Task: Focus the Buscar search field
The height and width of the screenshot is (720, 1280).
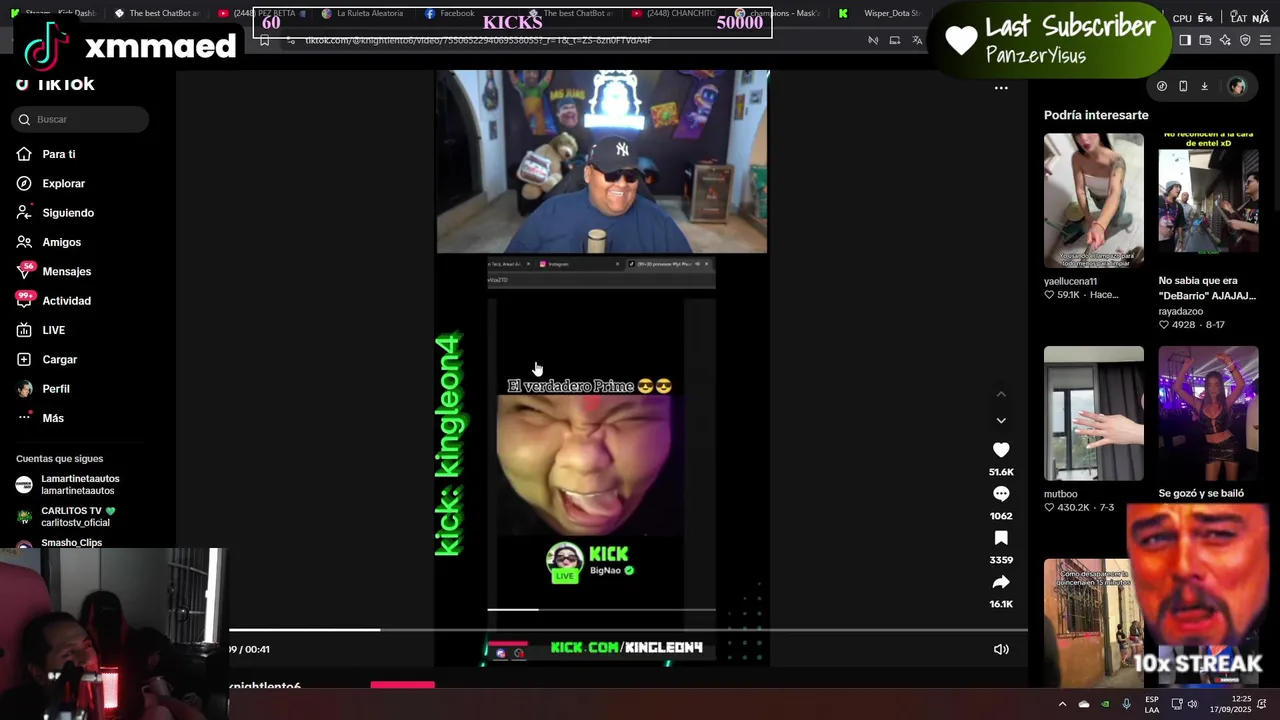Action: coord(81,119)
